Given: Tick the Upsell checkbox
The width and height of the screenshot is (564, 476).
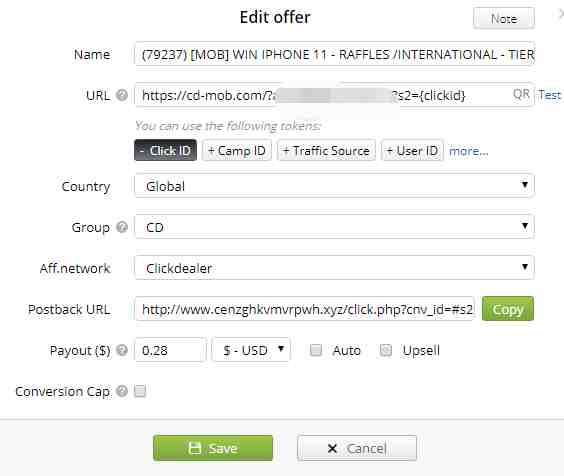Looking at the screenshot, I should point(386,350).
